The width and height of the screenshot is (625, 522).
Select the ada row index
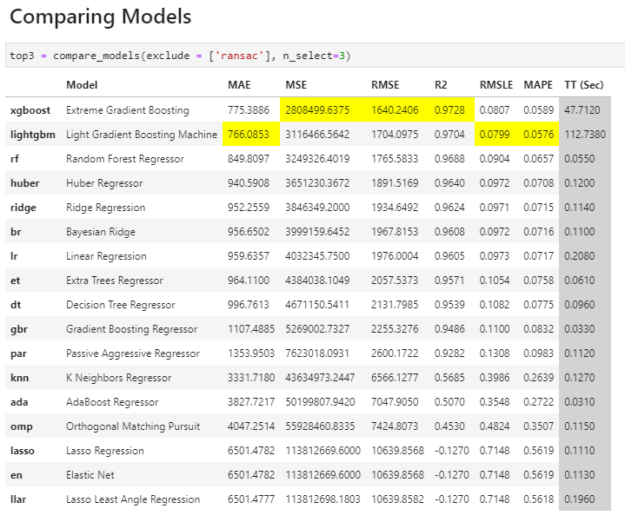(x=19, y=402)
